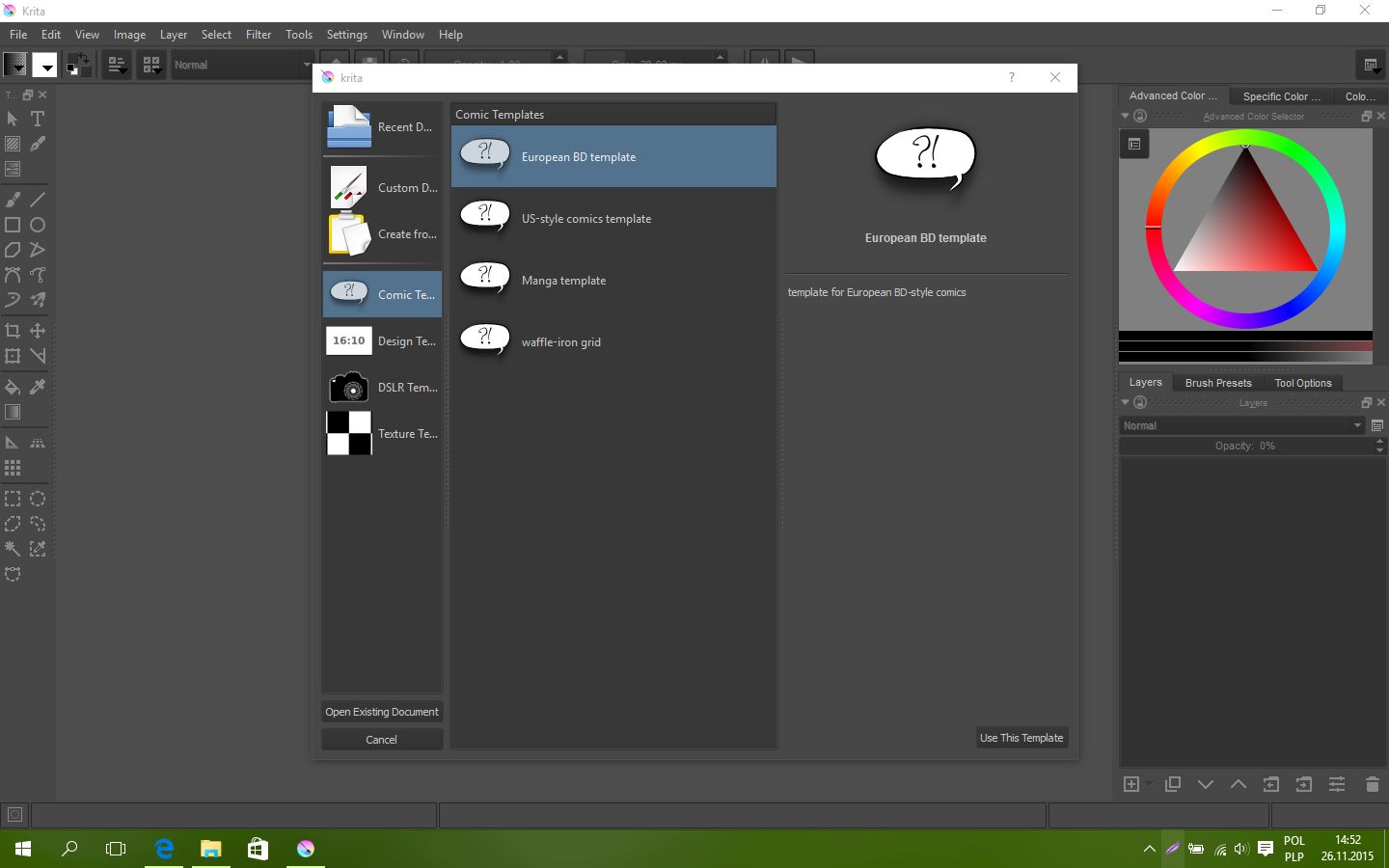Select the Bezier Curve tool
This screenshot has width=1389, height=868.
pos(13,275)
